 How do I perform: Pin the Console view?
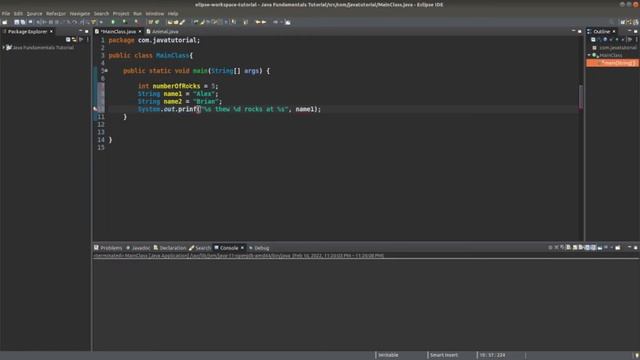[x=600, y=247]
